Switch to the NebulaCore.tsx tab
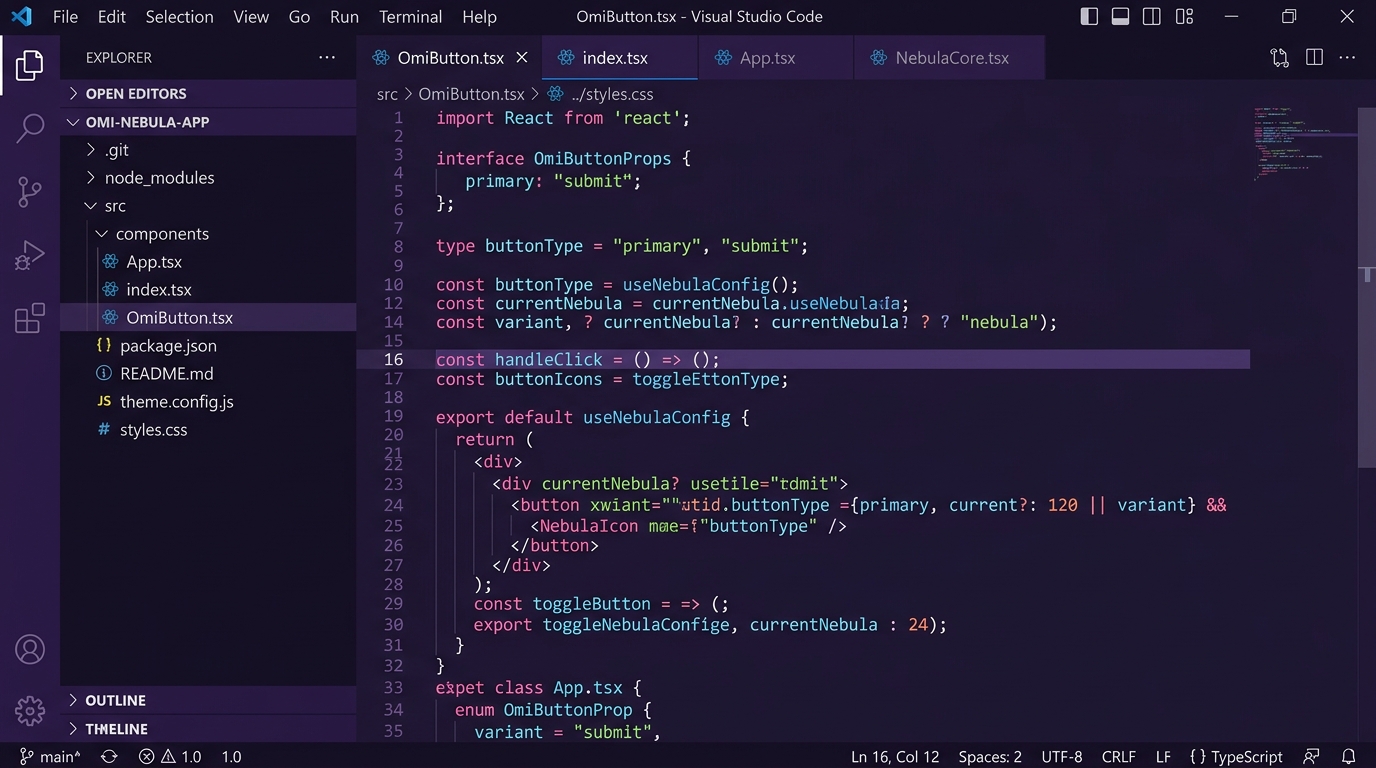Image resolution: width=1376 pixels, height=768 pixels. [x=950, y=58]
